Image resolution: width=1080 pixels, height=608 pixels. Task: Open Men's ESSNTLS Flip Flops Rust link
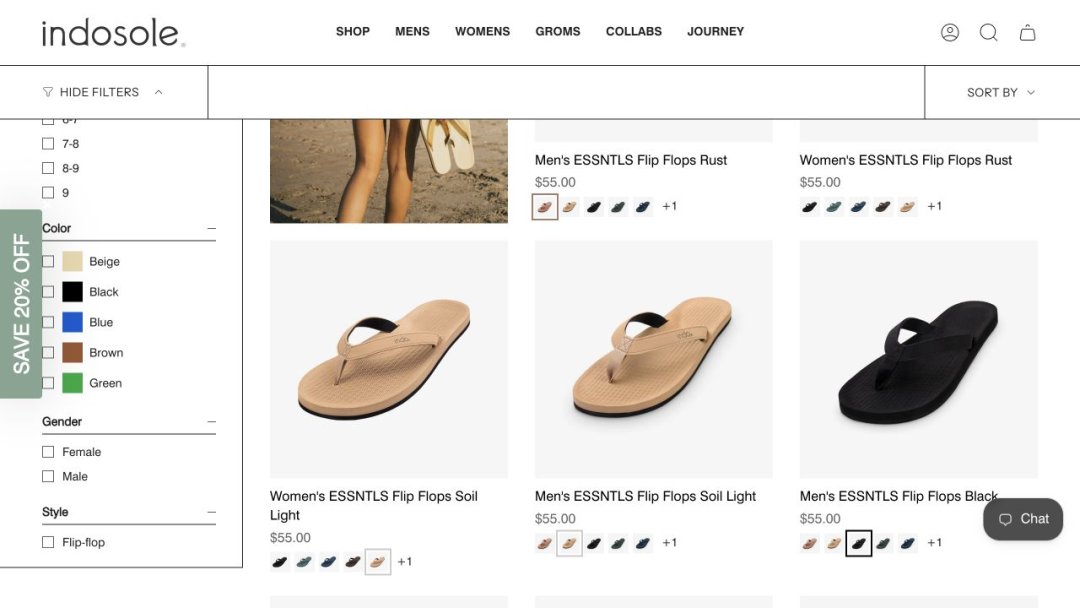tap(631, 160)
